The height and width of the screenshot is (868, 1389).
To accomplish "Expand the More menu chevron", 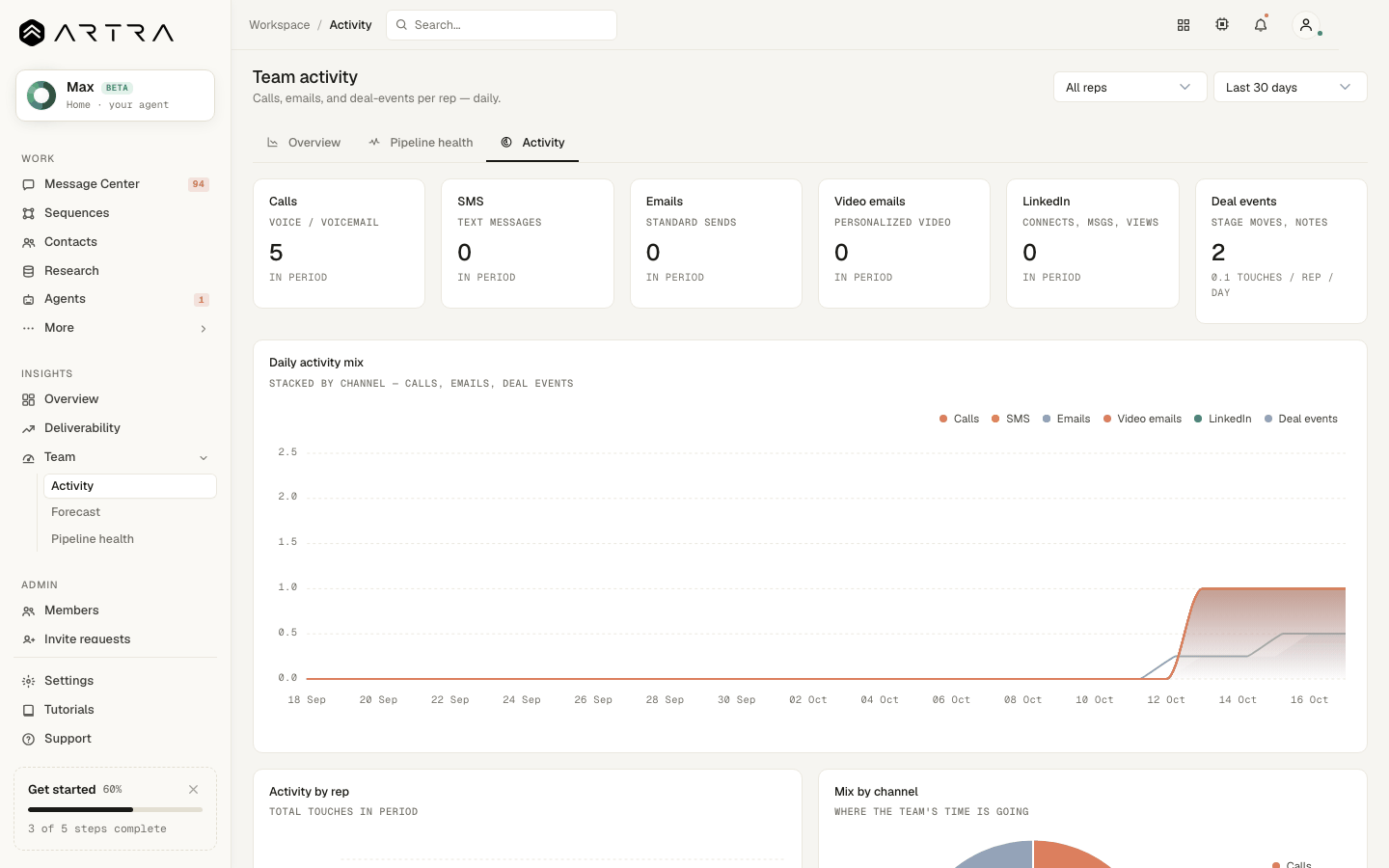I will [x=204, y=329].
